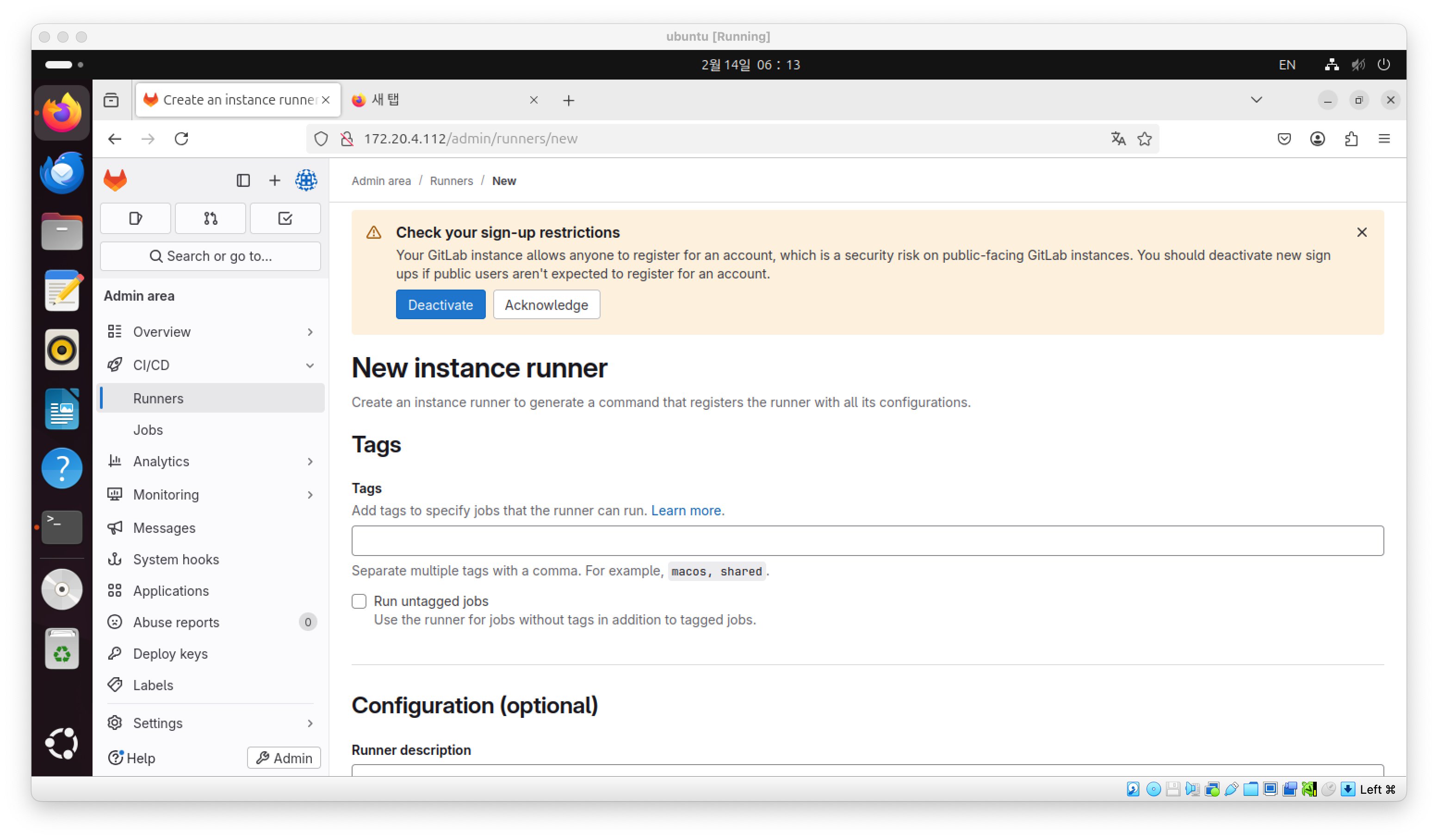Image resolution: width=1438 pixels, height=840 pixels.
Task: Show applications with Ubuntu logo button
Action: (62, 744)
